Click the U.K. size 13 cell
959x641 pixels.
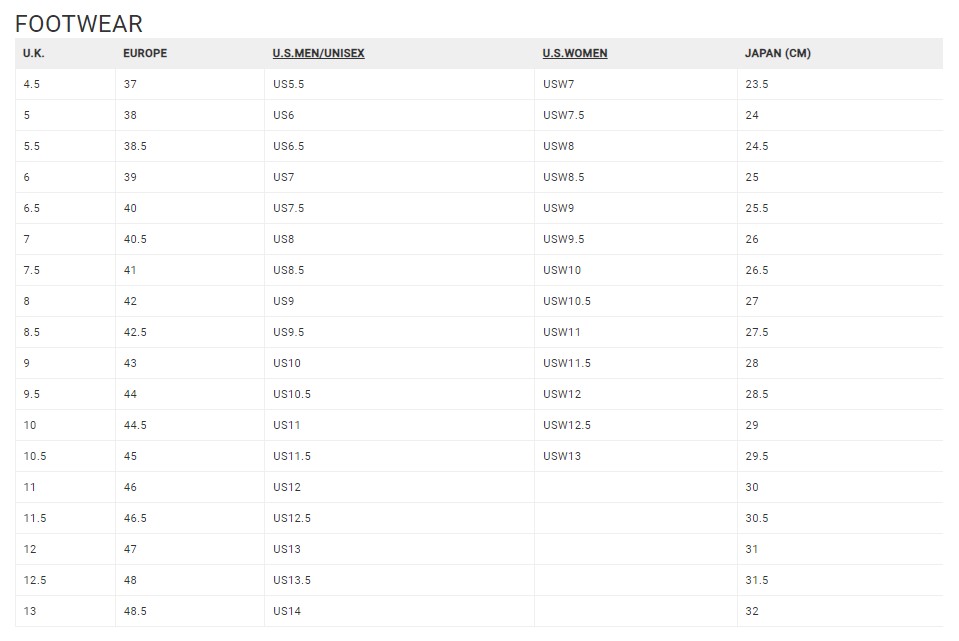pos(30,612)
